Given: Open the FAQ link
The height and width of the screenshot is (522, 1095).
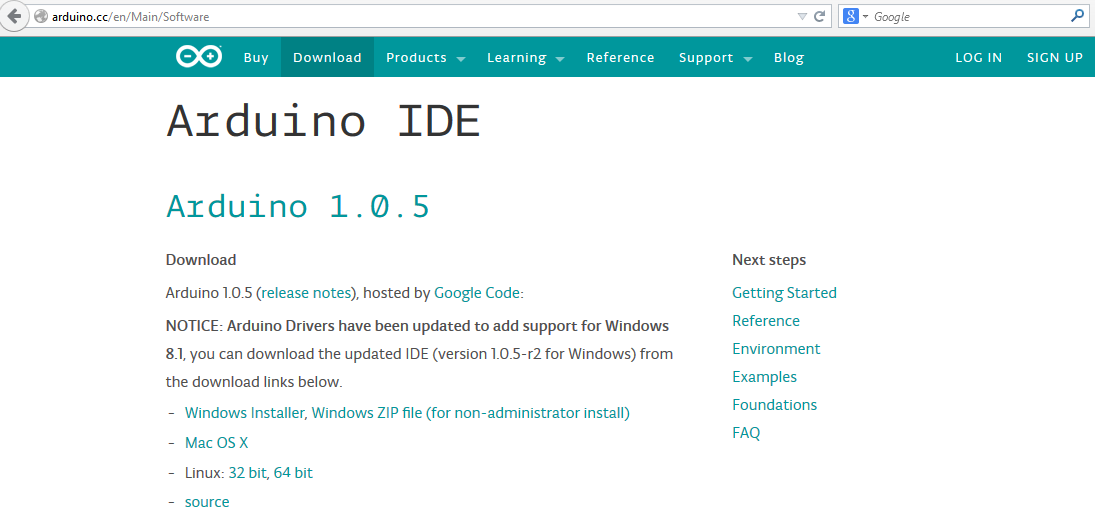Looking at the screenshot, I should click(x=746, y=433).
